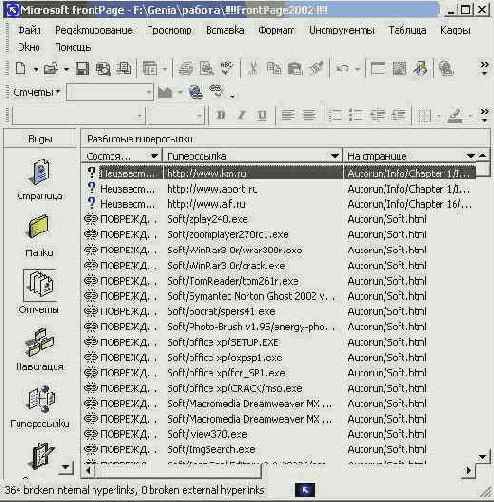Image resolution: width=494 pixels, height=502 pixels.
Task: Open the Page view in Views bar
Action: 40,179
